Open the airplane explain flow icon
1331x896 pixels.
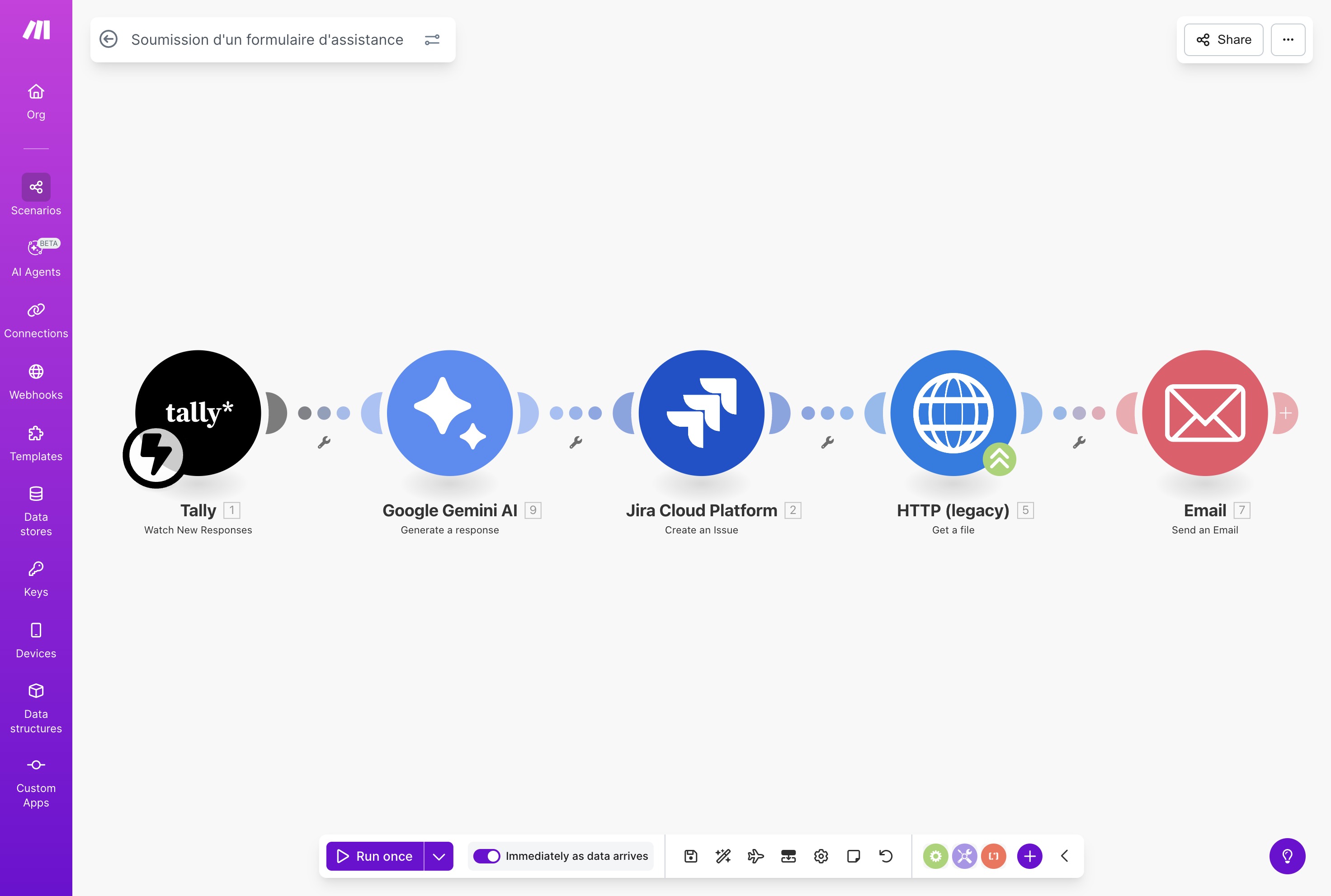pyautogui.click(x=755, y=856)
